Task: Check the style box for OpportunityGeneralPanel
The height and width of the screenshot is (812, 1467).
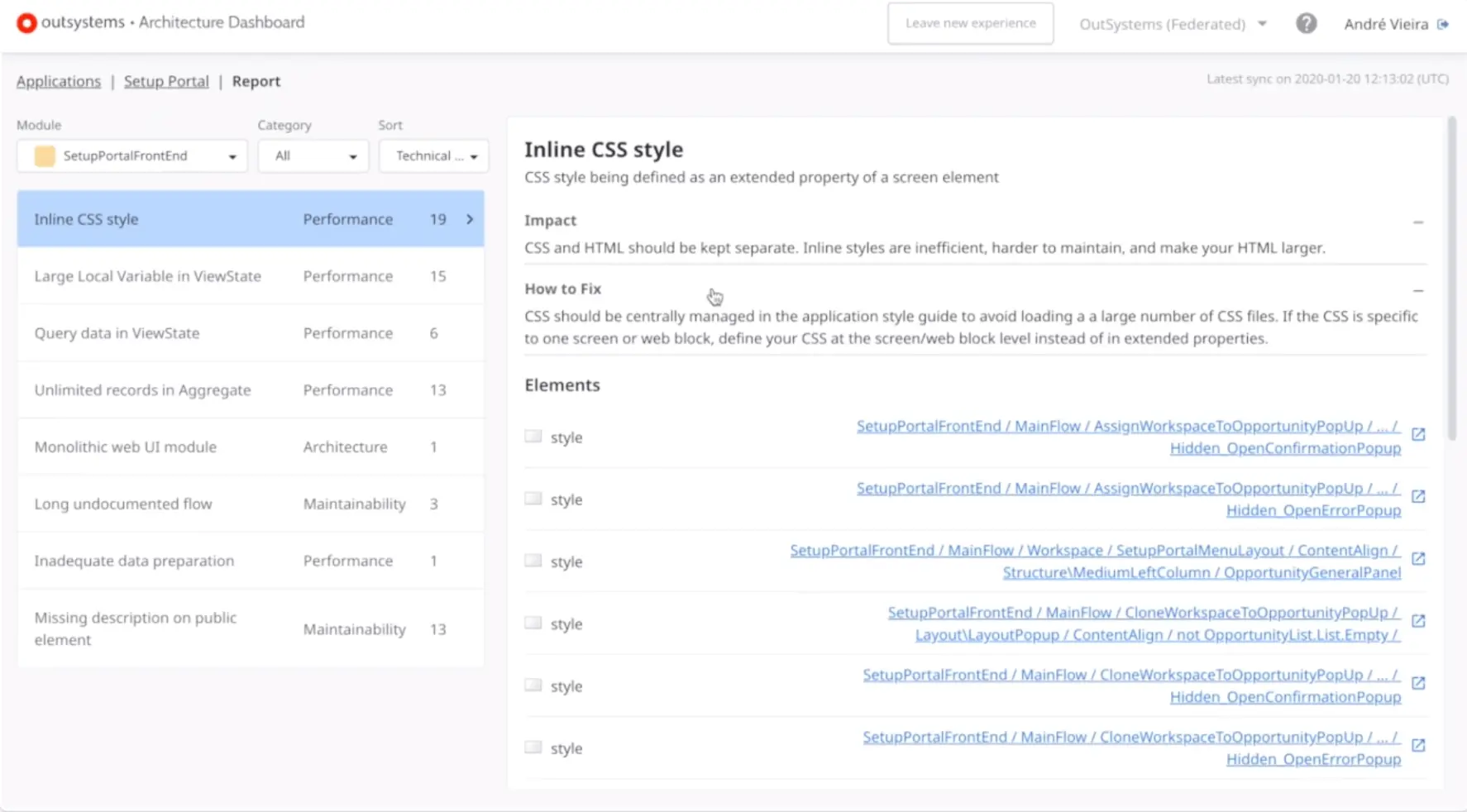Action: [x=533, y=561]
